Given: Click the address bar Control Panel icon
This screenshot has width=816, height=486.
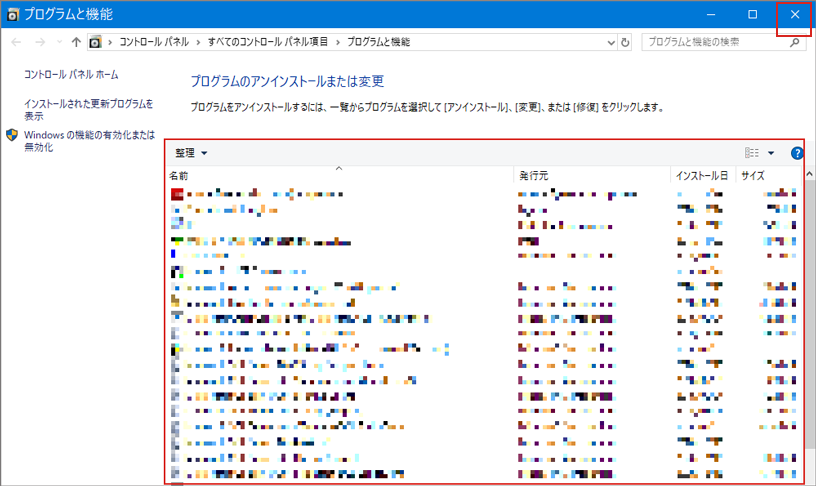Looking at the screenshot, I should click(x=95, y=42).
